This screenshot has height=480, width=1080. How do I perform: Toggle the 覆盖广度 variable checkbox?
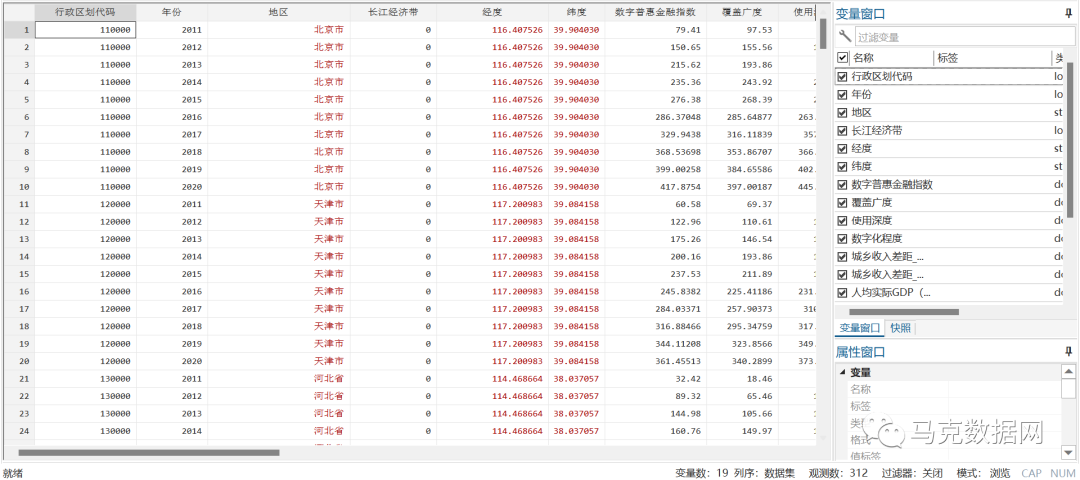[842, 202]
